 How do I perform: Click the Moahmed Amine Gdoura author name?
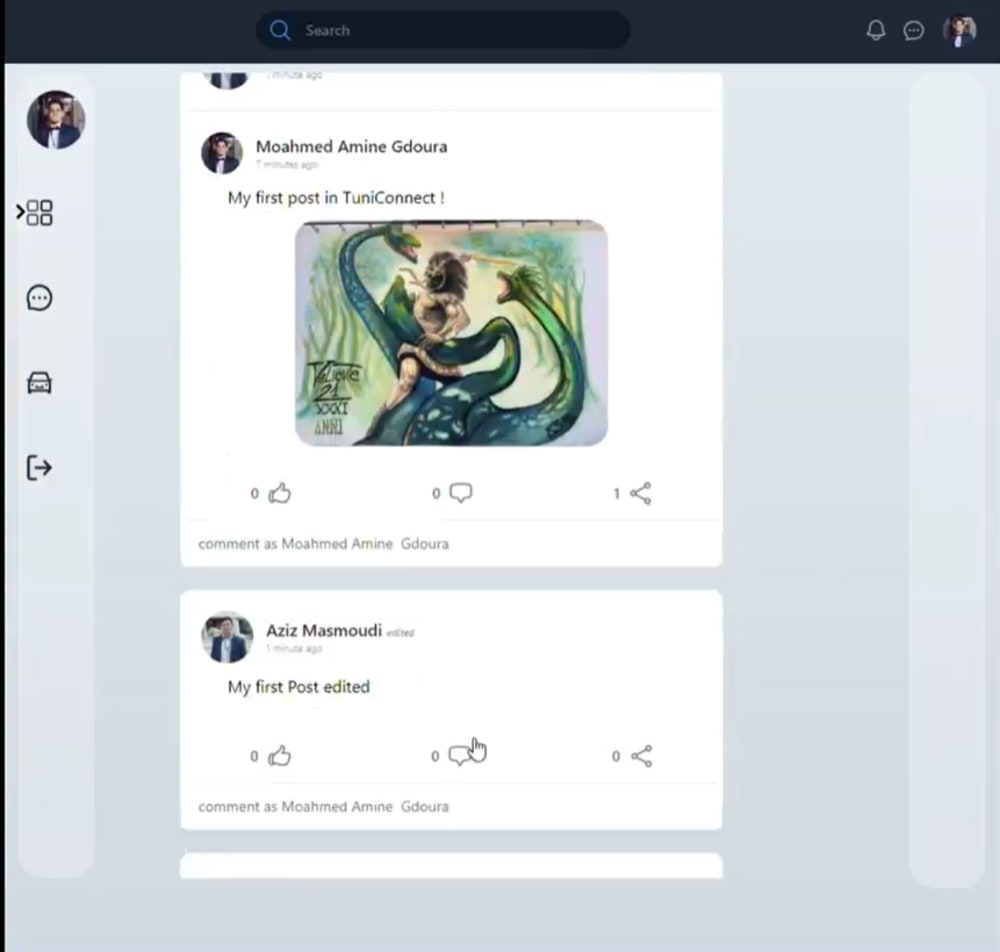pos(351,146)
